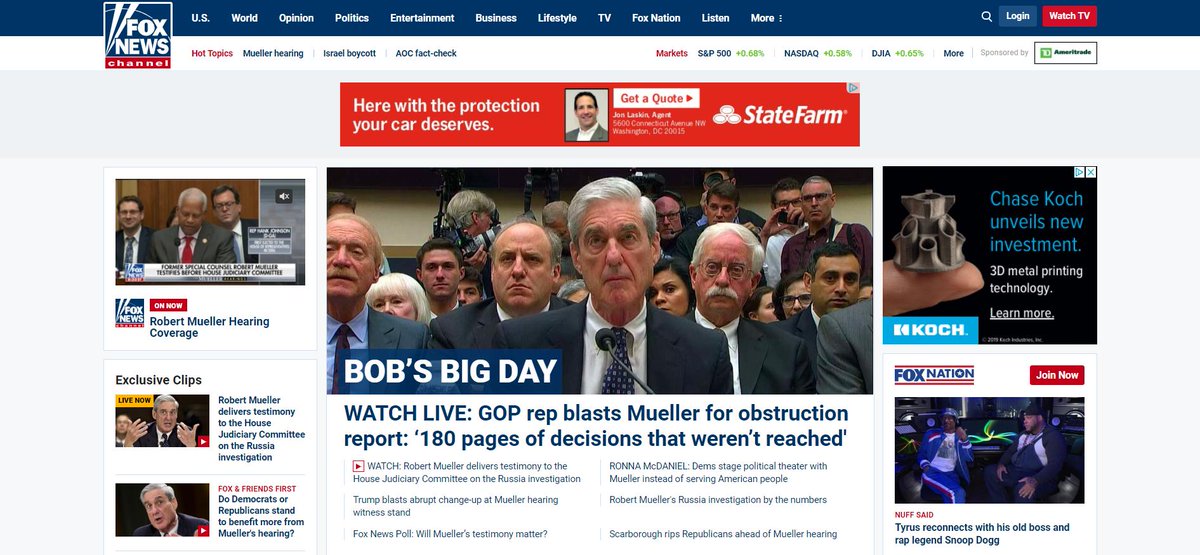This screenshot has height=555, width=1200.
Task: Open Scarborough rips Republicans story
Action: pyautogui.click(x=723, y=534)
